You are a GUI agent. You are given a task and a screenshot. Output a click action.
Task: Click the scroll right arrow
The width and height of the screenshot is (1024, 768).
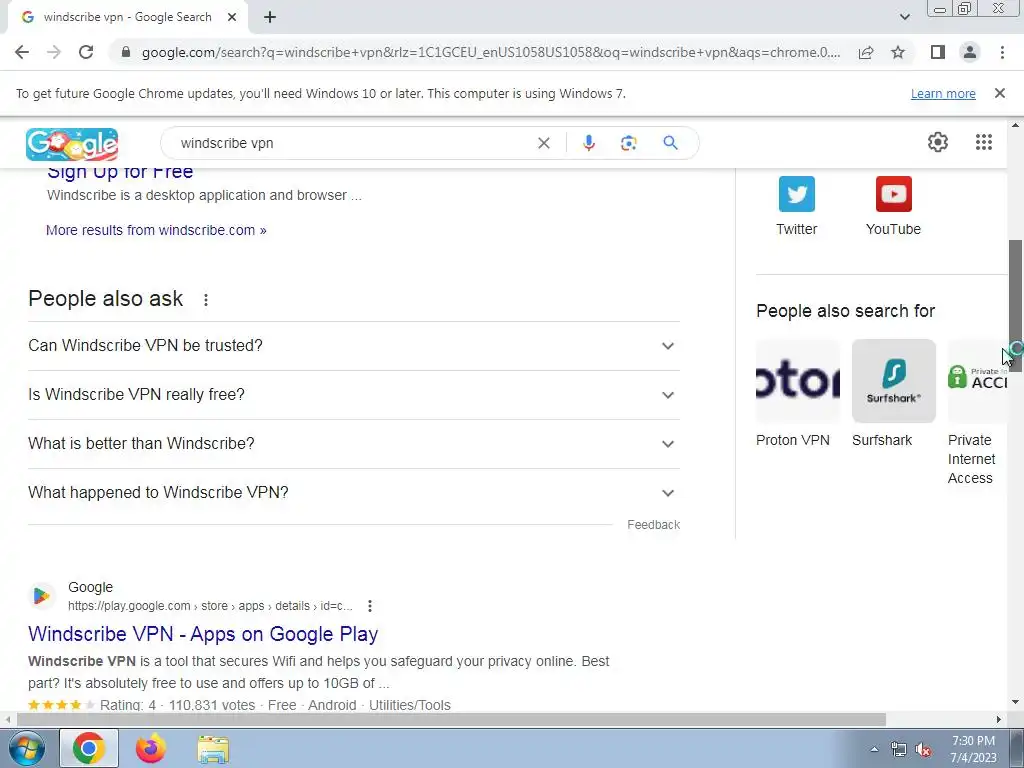(999, 720)
